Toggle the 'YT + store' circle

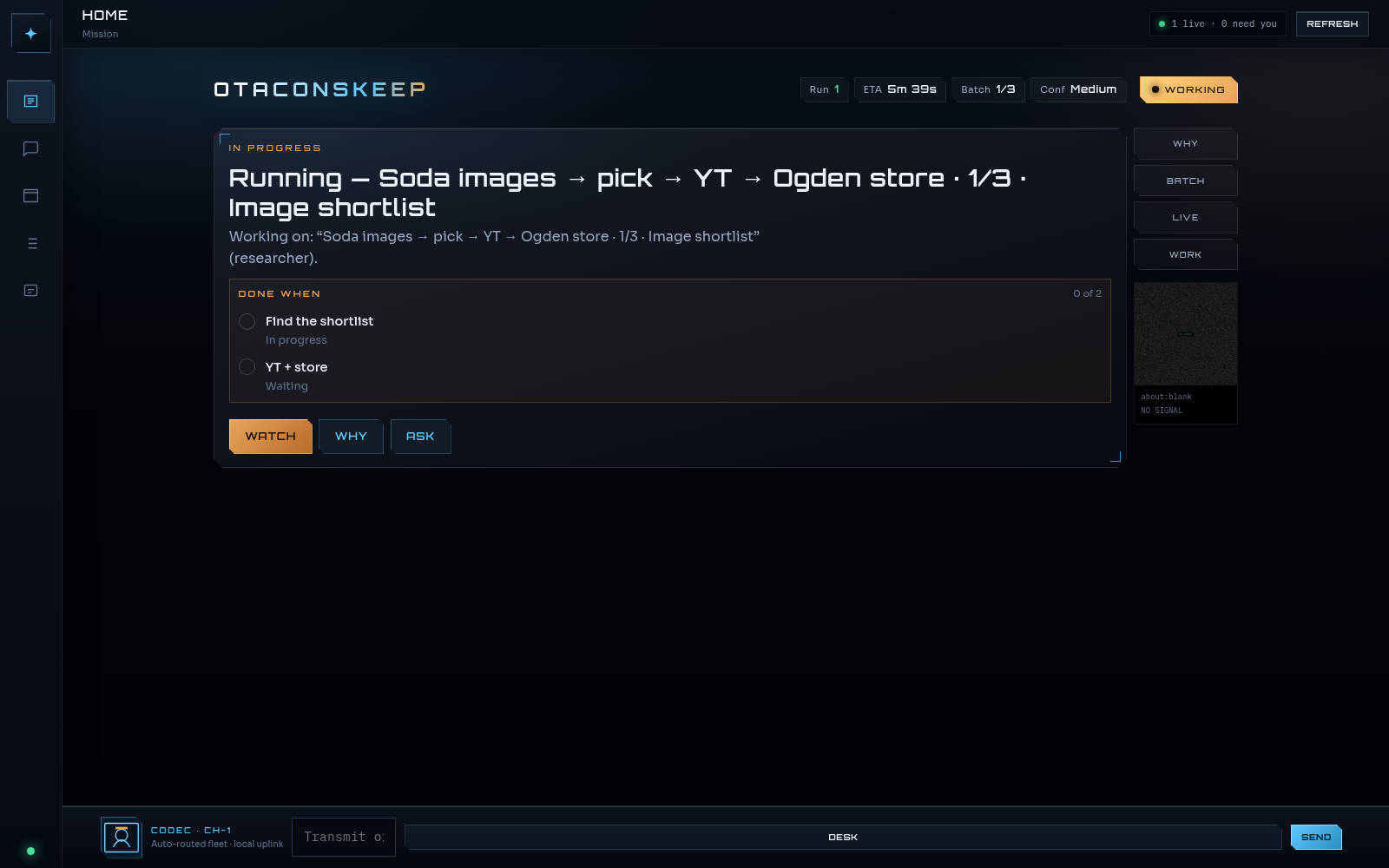247,367
